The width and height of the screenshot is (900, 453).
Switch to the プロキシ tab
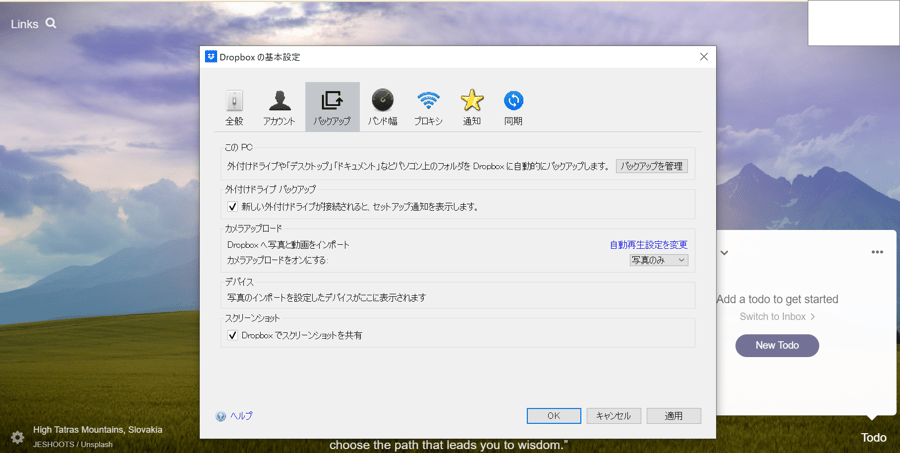pyautogui.click(x=428, y=107)
